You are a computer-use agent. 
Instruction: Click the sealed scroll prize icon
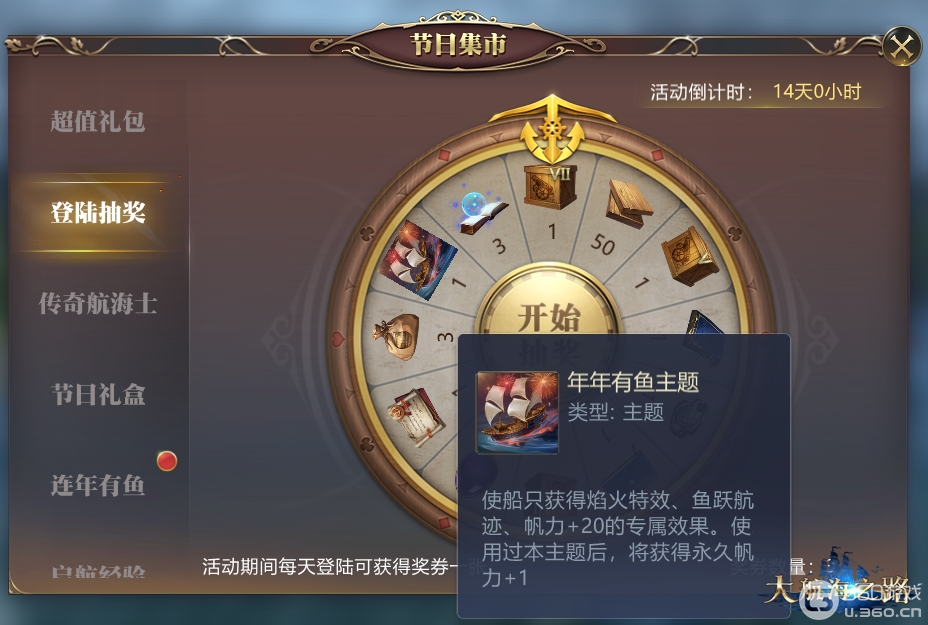click(415, 417)
